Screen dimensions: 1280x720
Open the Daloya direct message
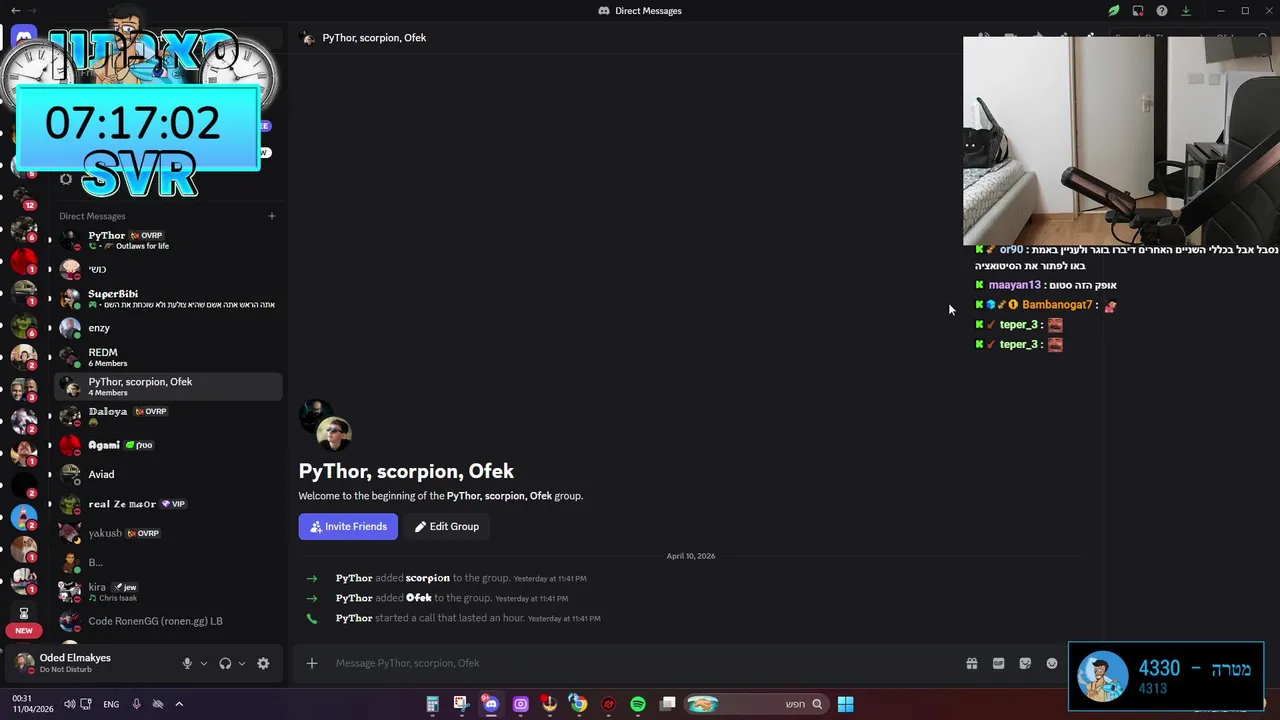[x=168, y=416]
